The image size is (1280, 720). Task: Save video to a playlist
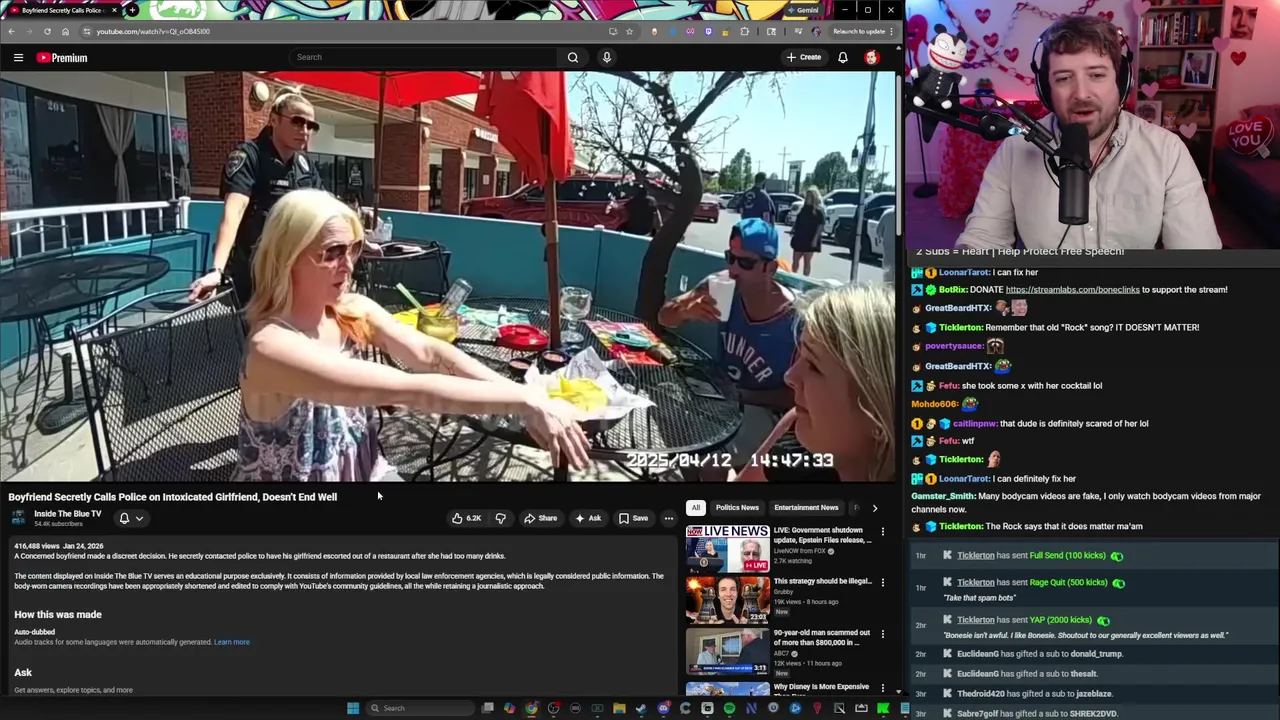tap(633, 518)
